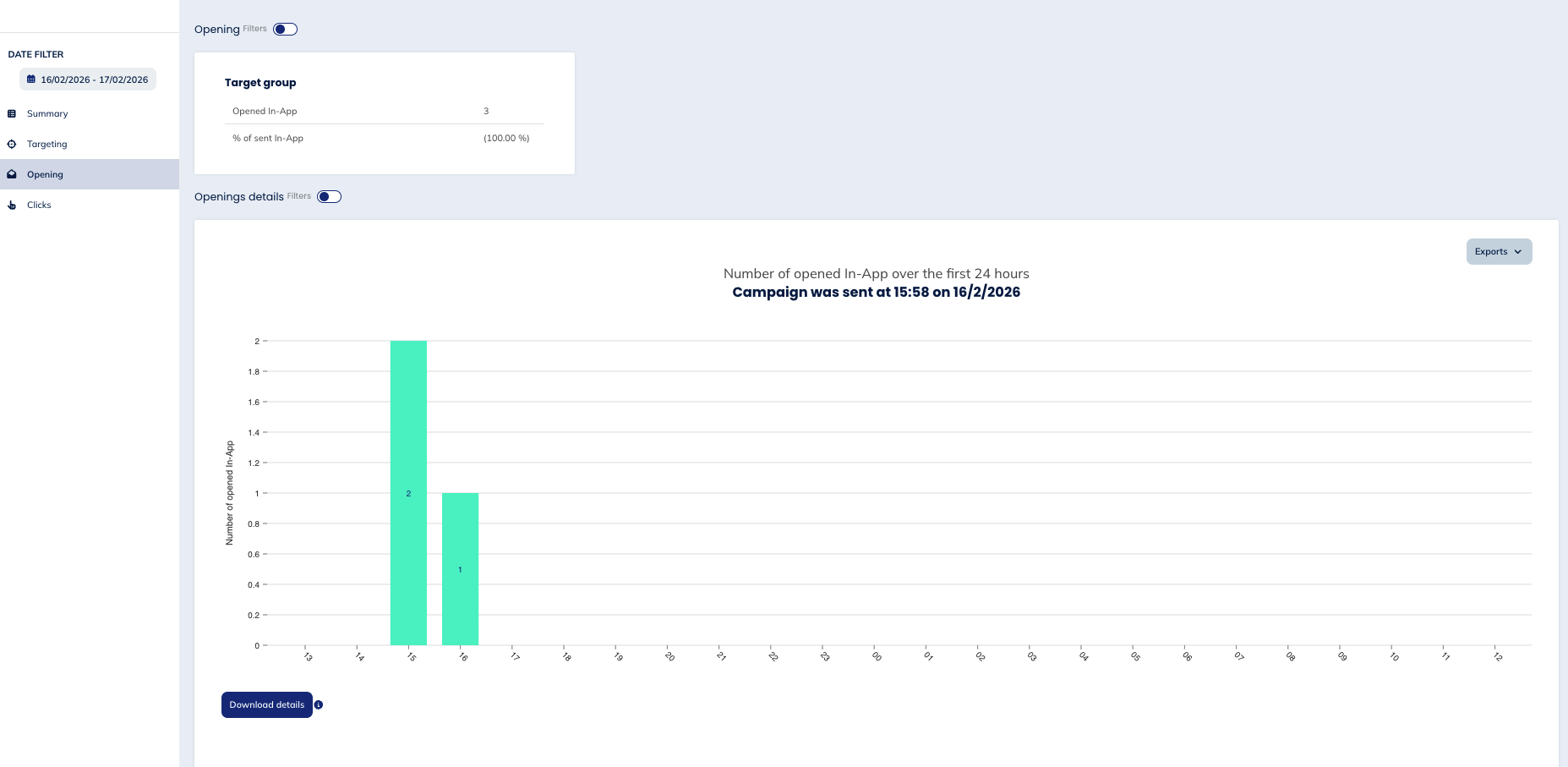This screenshot has height=767, width=1568.
Task: Click the Exports chevron arrow
Action: [x=1518, y=252]
